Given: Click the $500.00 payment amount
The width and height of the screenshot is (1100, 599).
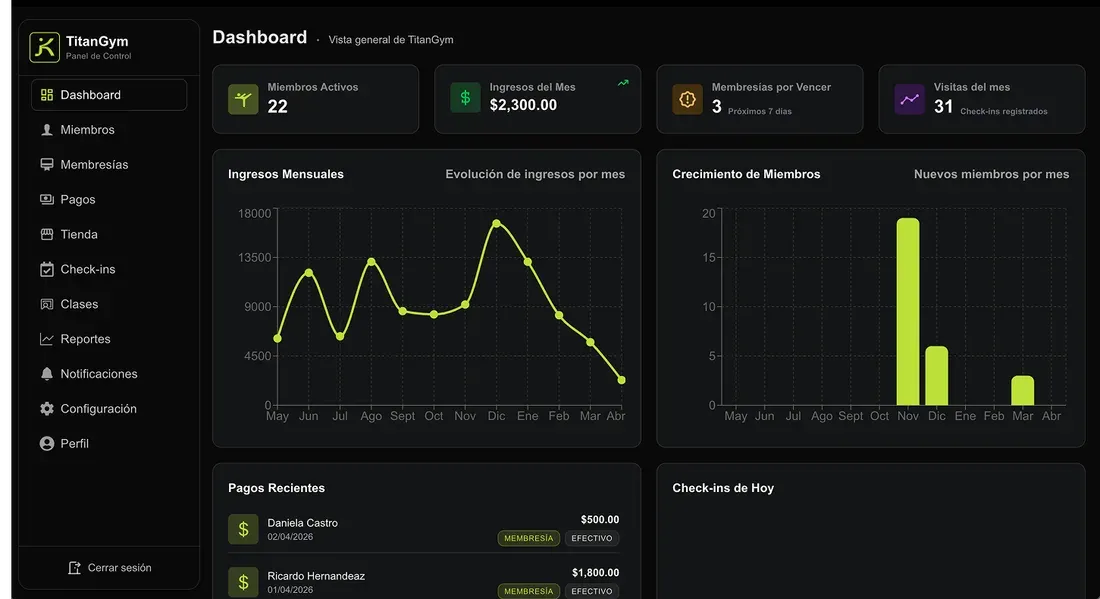Looking at the screenshot, I should pos(600,520).
